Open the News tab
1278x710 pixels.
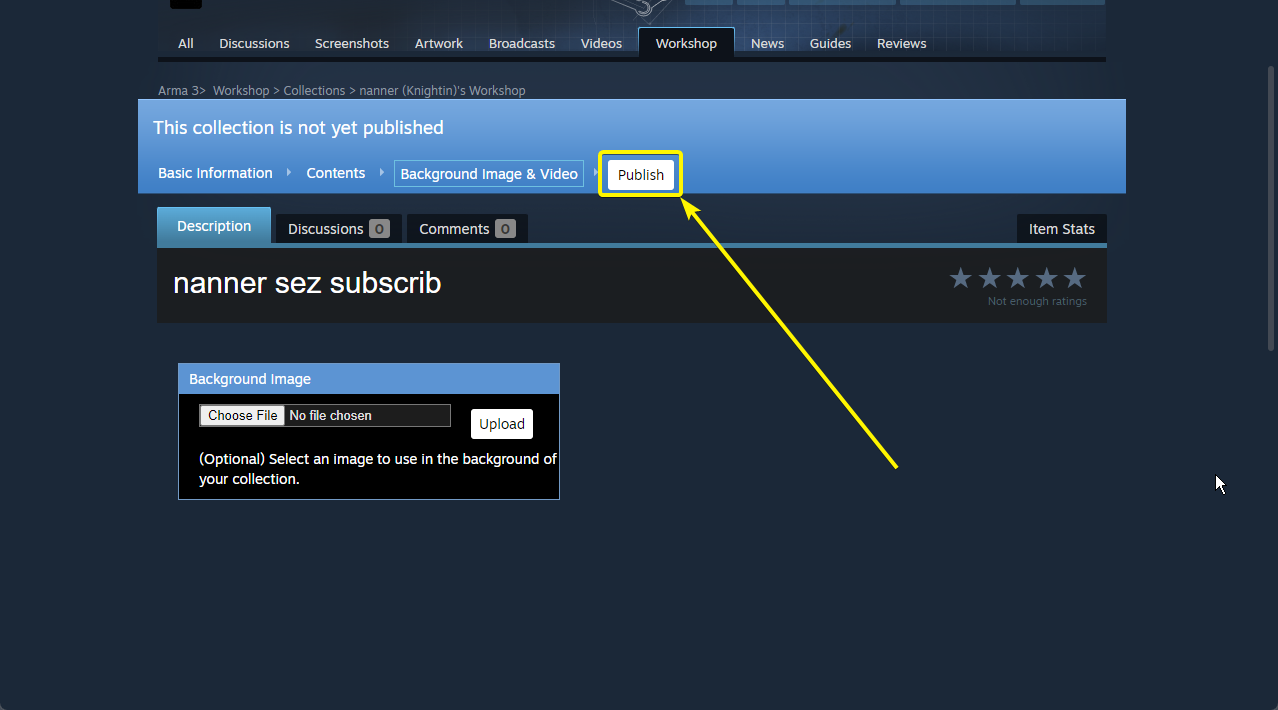click(x=767, y=43)
